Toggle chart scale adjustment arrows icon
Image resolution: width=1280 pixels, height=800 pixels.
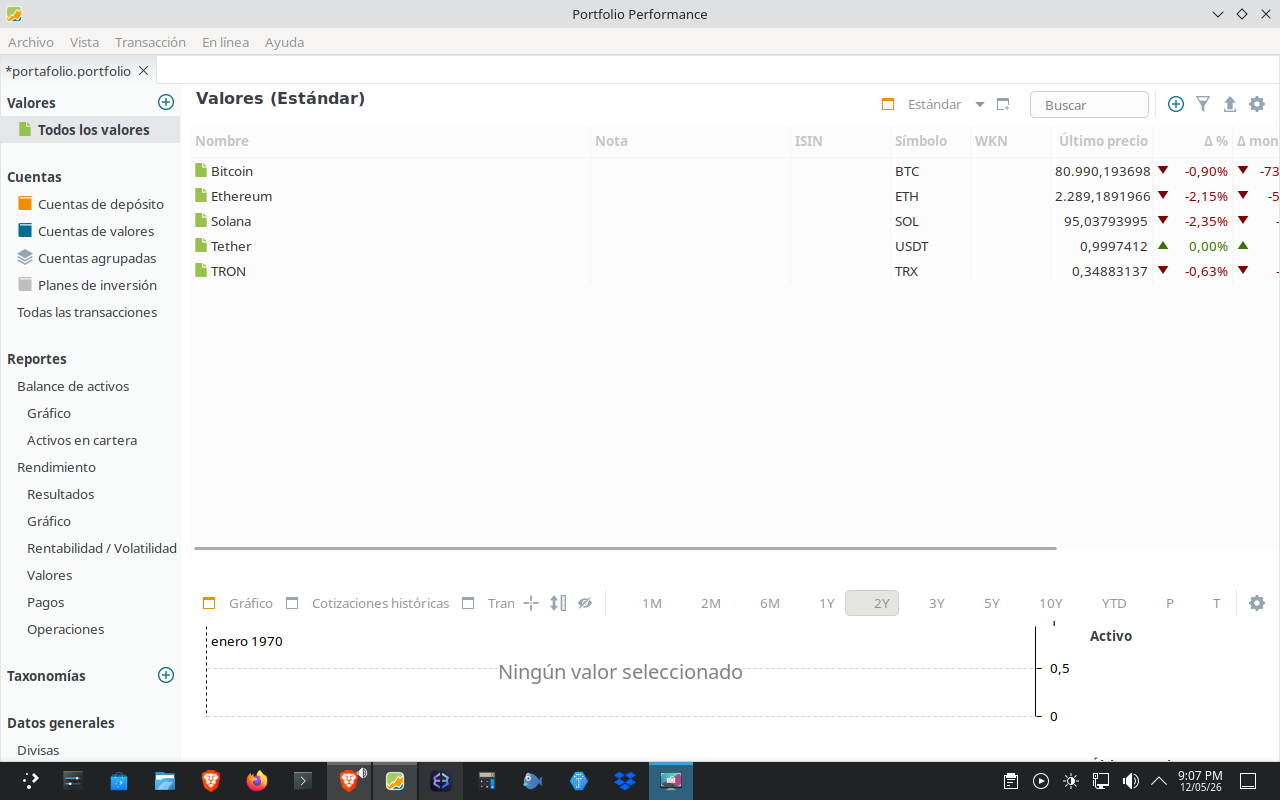[558, 603]
